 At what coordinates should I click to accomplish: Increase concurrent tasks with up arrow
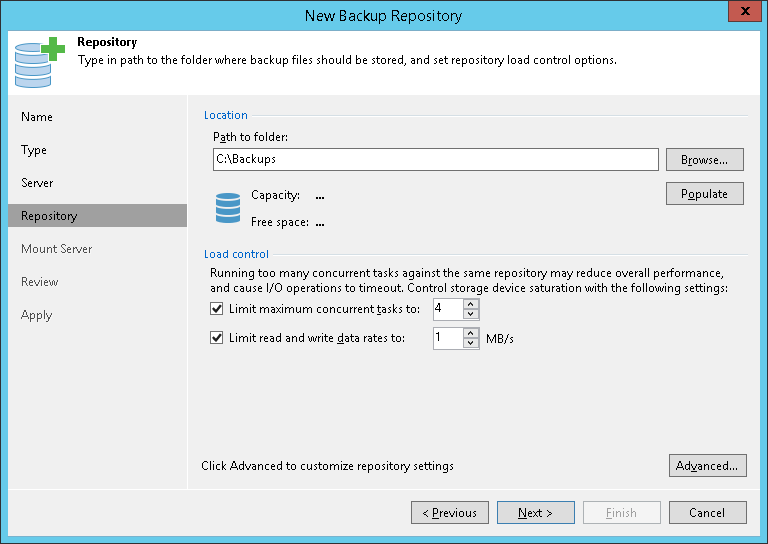coord(472,304)
